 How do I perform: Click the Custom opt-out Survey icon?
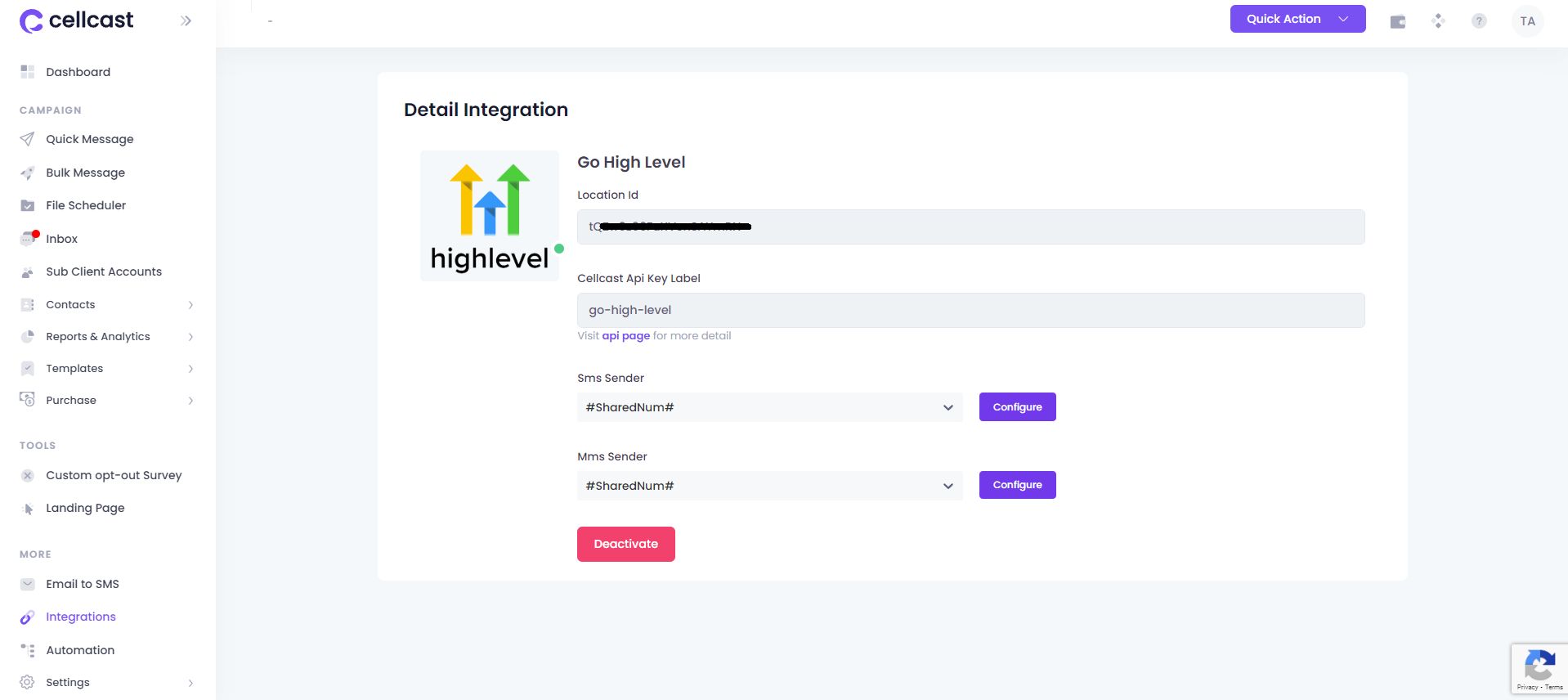pos(28,475)
